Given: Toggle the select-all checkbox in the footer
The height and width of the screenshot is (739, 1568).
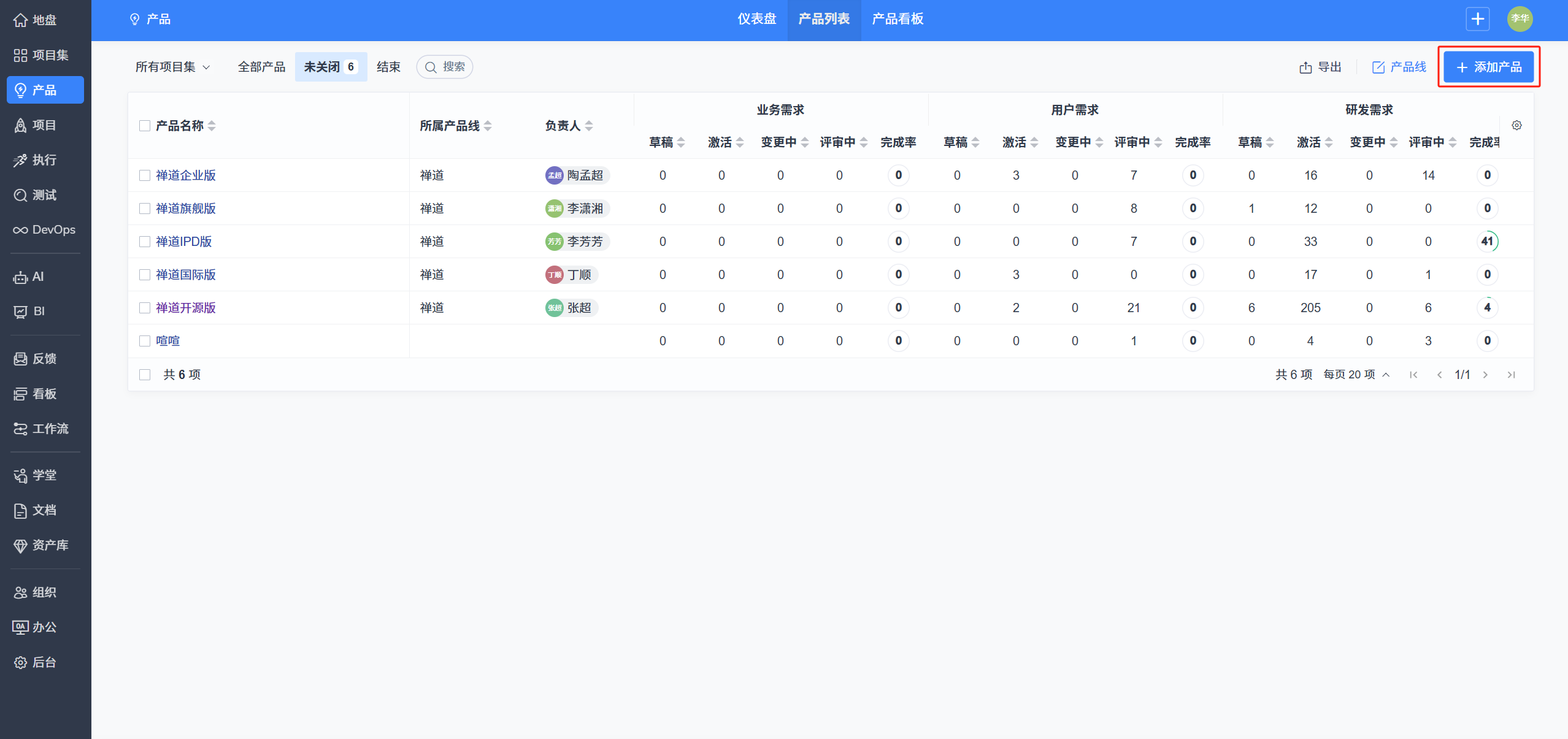Looking at the screenshot, I should (145, 375).
